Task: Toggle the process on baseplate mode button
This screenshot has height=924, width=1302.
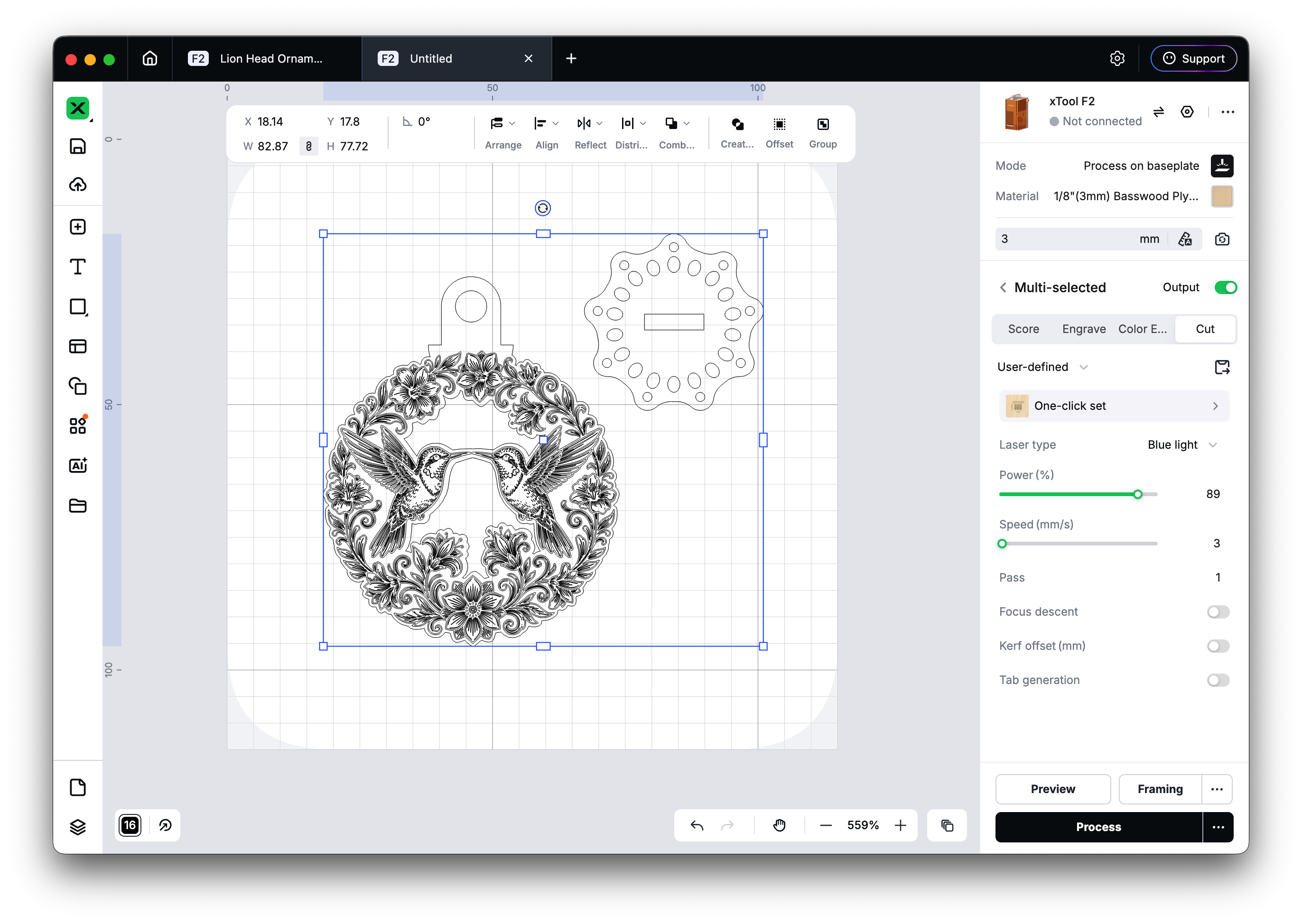Action: (1222, 166)
